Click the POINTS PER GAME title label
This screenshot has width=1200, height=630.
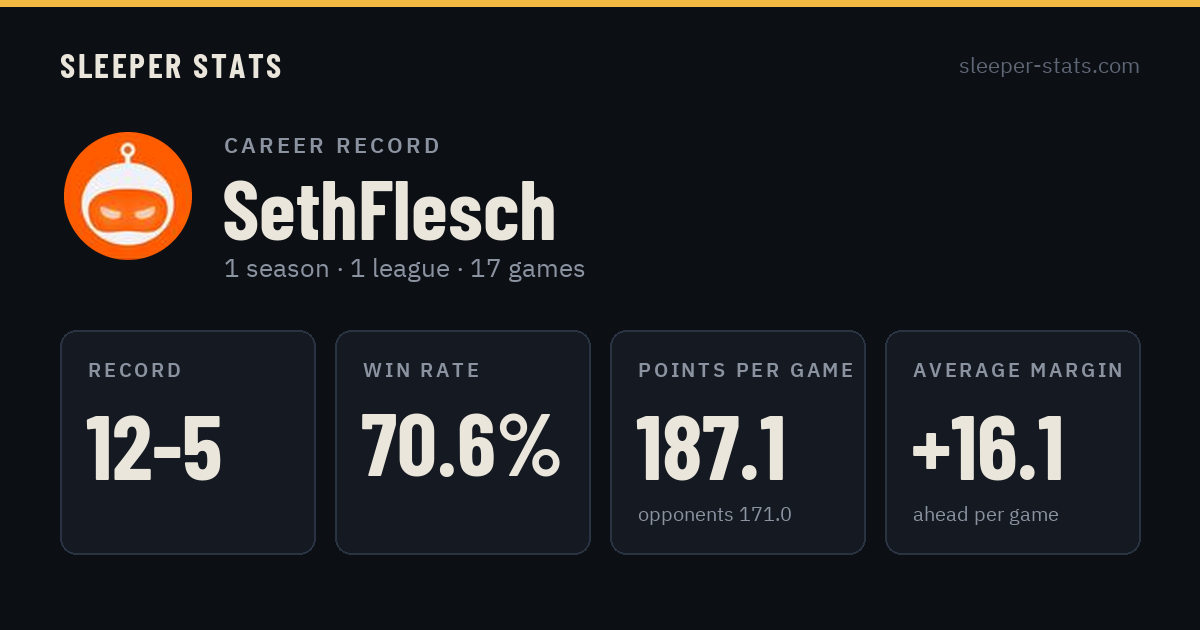pyautogui.click(x=746, y=371)
